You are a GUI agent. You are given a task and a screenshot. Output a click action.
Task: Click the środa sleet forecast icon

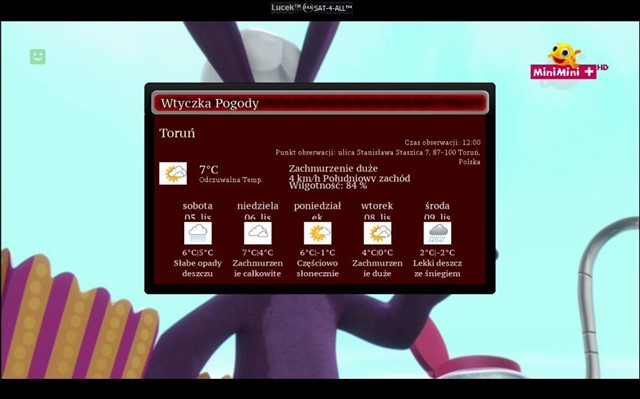click(x=438, y=233)
